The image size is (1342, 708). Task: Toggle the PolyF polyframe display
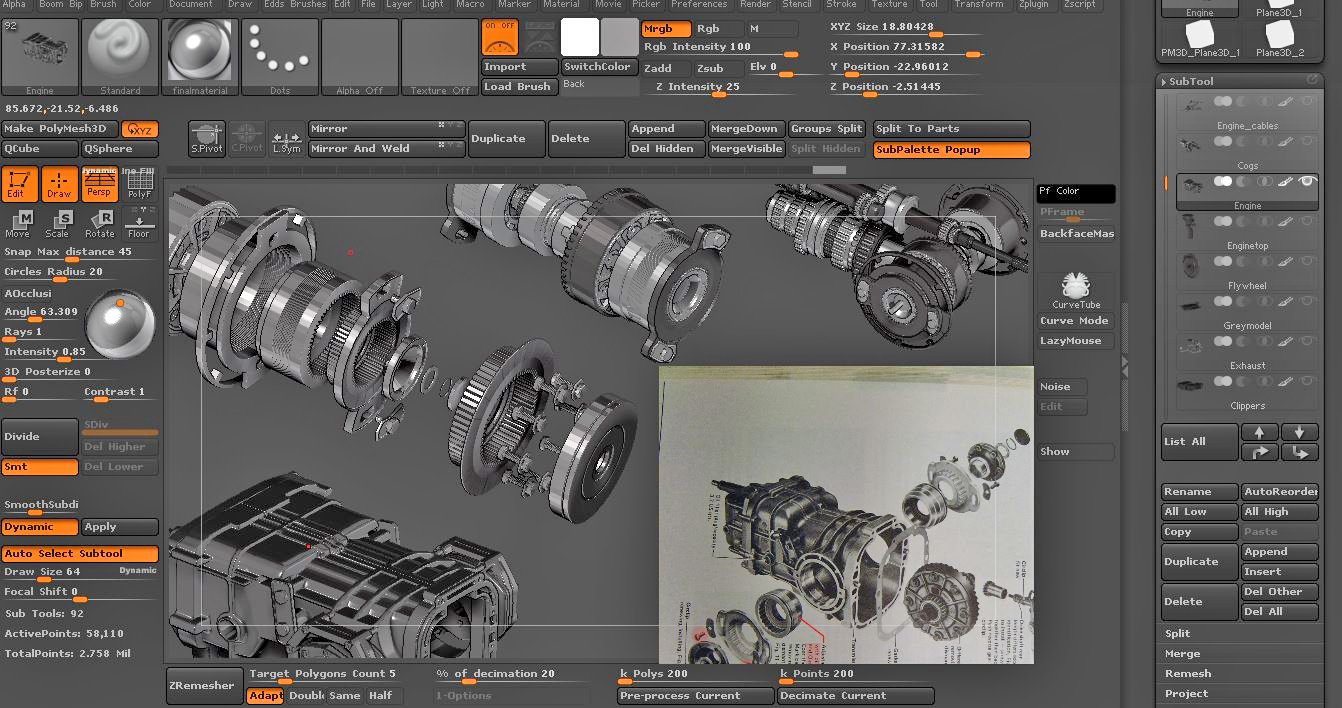pyautogui.click(x=139, y=185)
